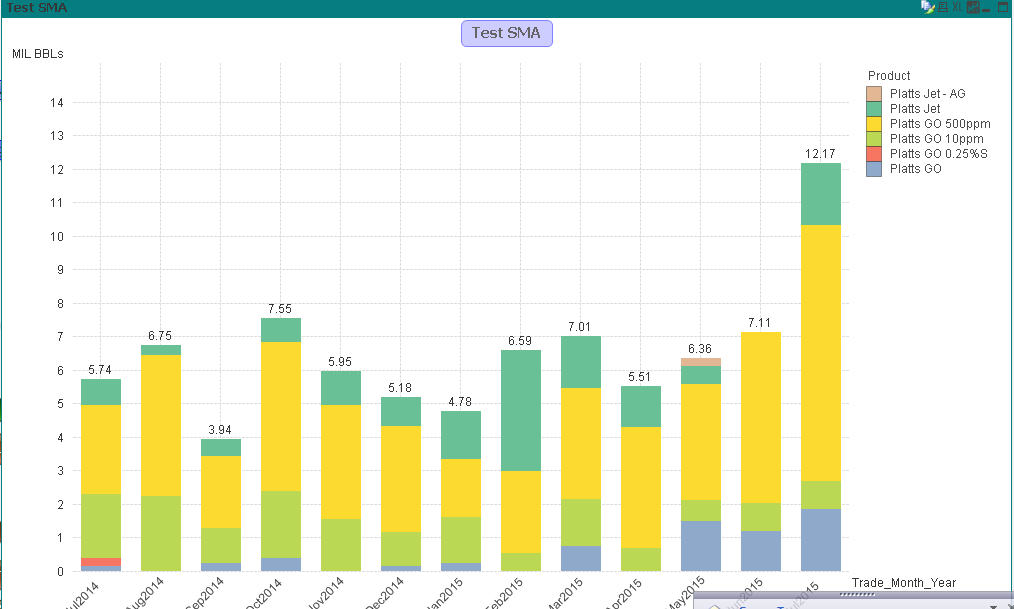Click the Test SMA title button
This screenshot has width=1014, height=609.
click(506, 33)
